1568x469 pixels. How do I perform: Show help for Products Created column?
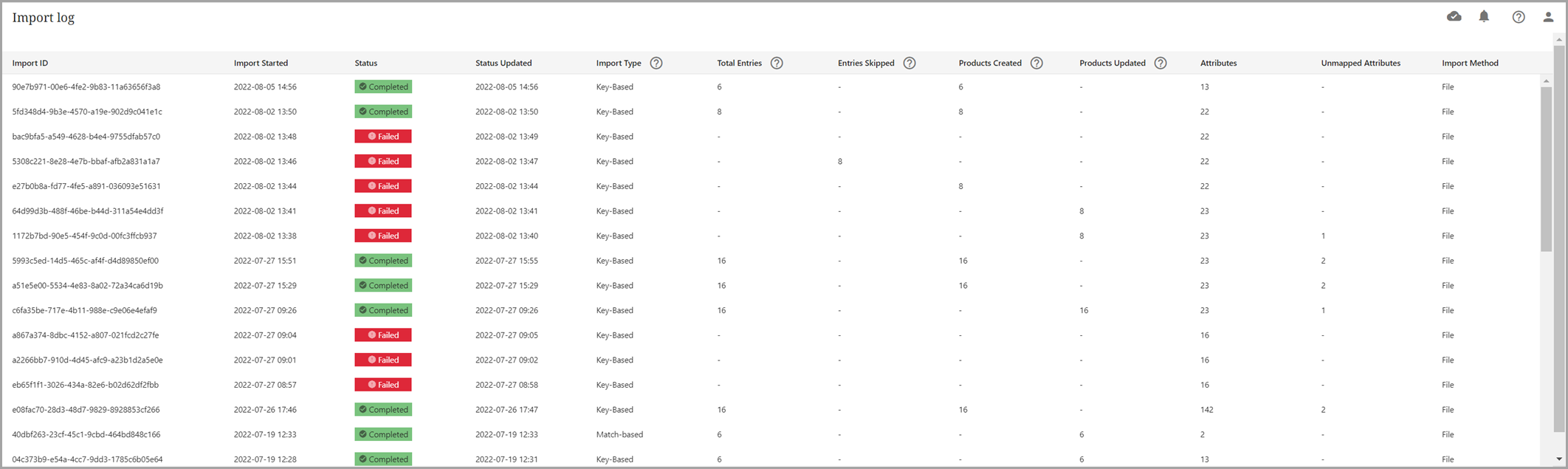point(1036,63)
